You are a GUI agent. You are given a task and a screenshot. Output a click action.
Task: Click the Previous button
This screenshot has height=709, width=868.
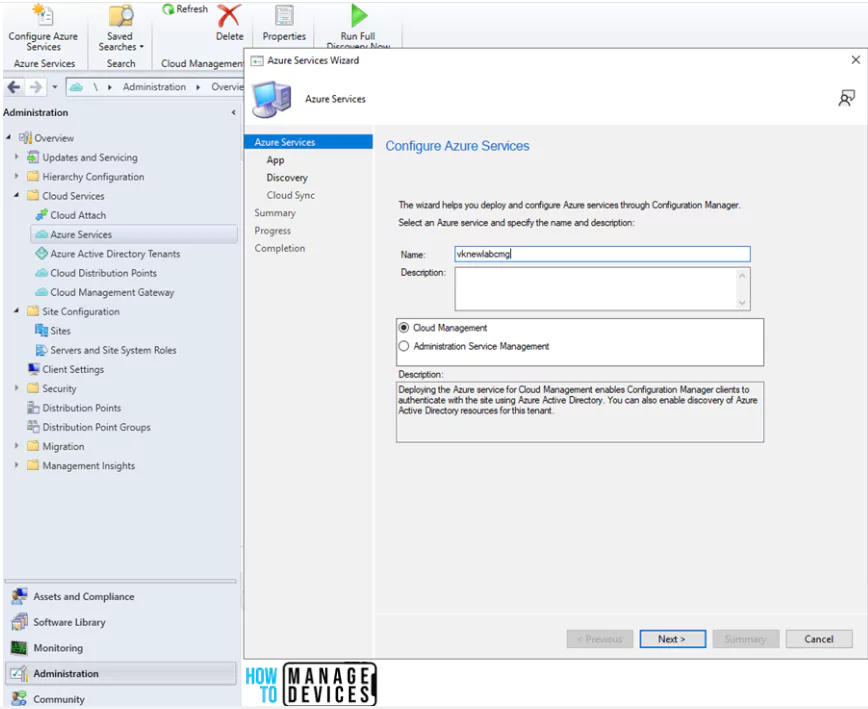(600, 639)
